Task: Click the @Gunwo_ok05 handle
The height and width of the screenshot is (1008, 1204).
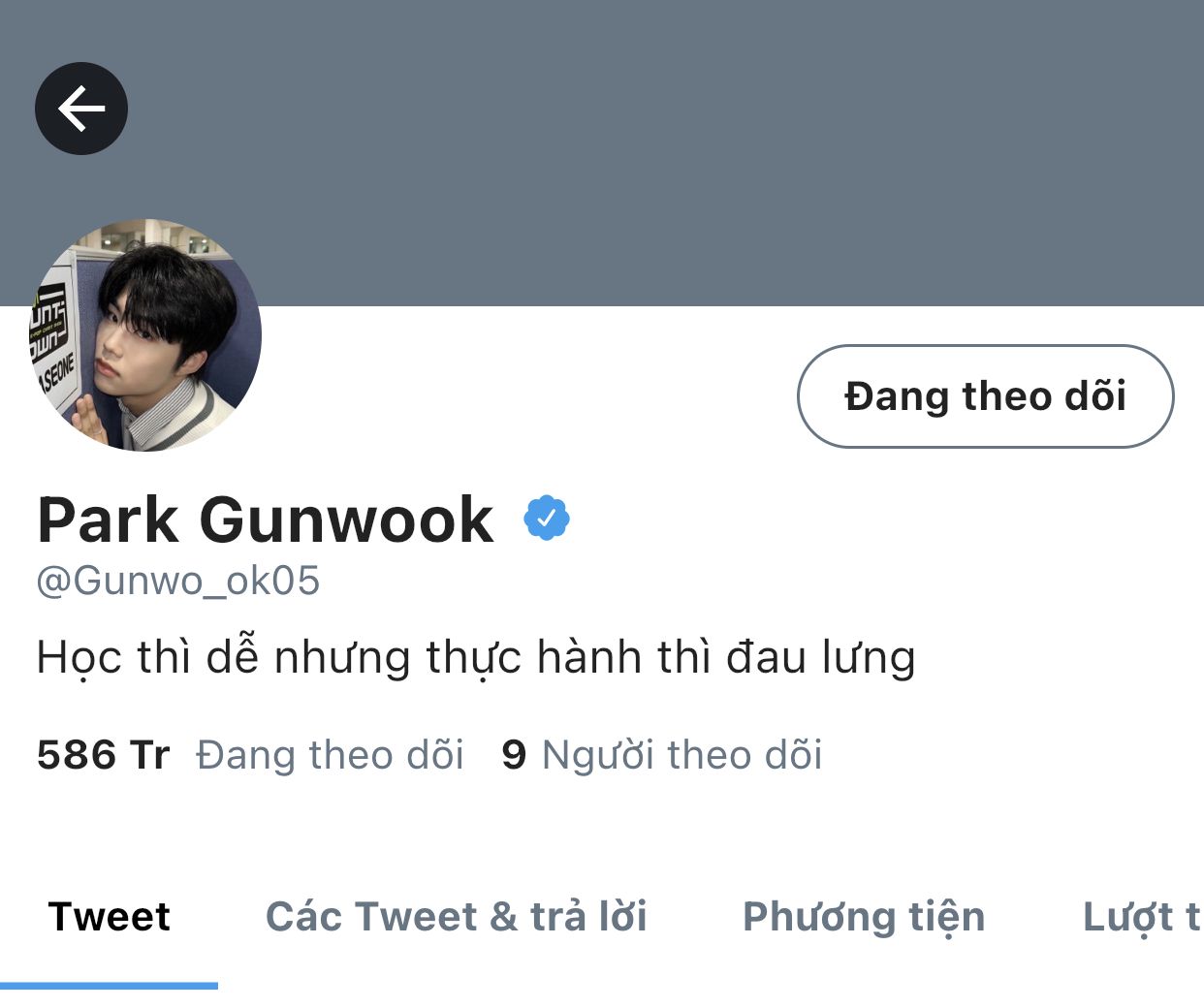Action: [x=178, y=581]
